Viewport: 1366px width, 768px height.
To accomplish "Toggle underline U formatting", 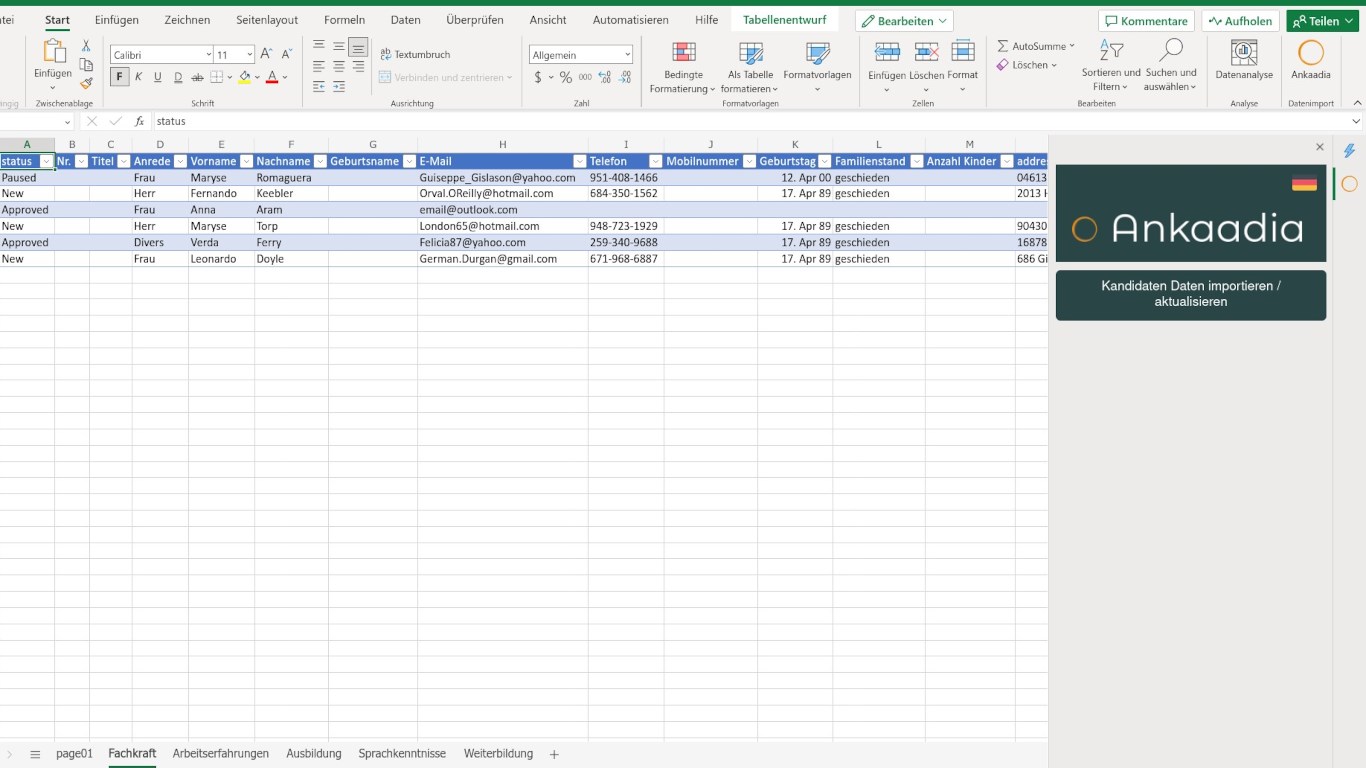I will [x=157, y=77].
